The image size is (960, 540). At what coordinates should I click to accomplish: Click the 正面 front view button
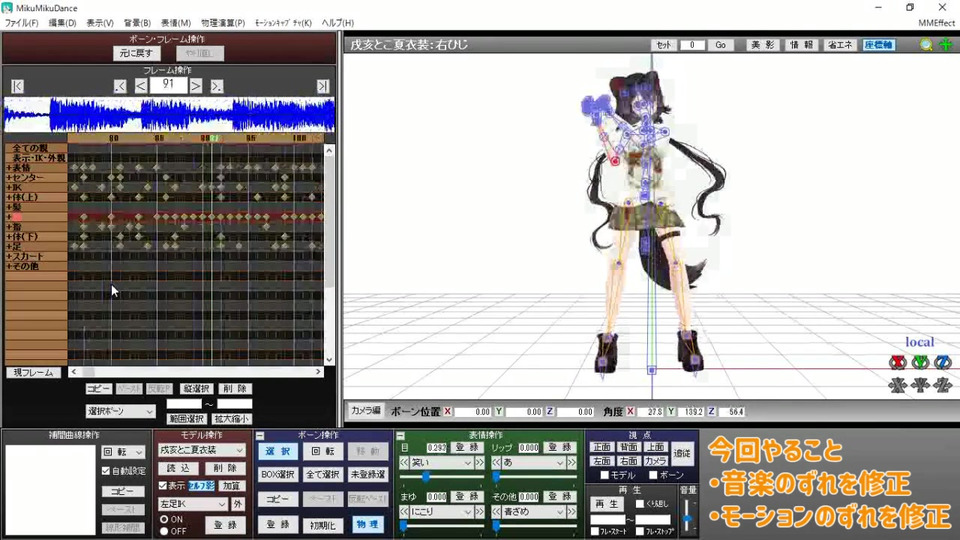point(602,448)
